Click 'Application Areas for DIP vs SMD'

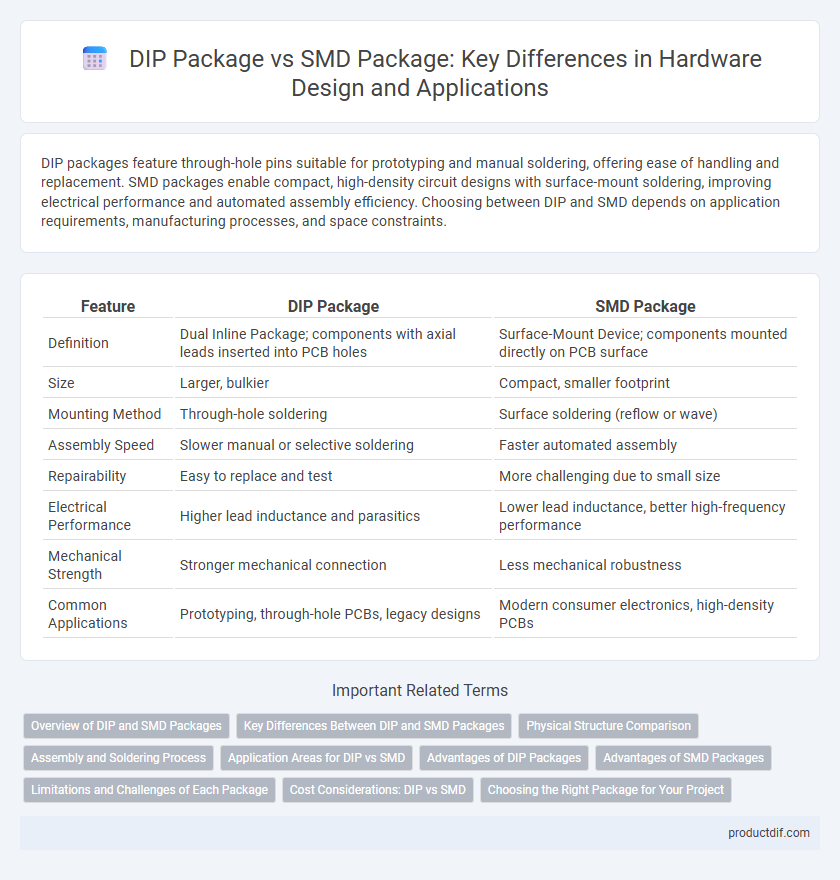[316, 758]
